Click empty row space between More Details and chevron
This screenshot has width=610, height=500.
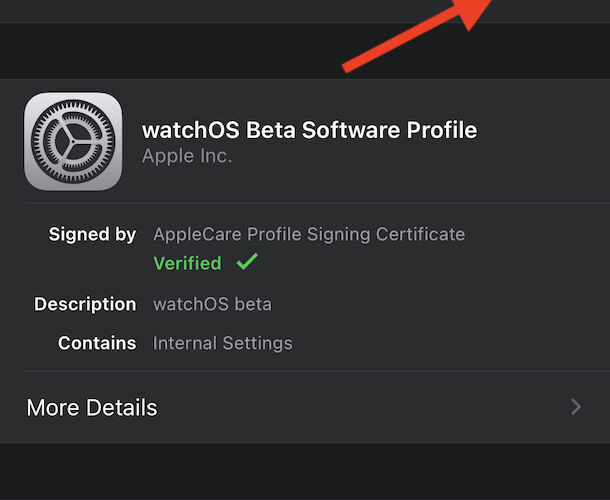(362, 407)
